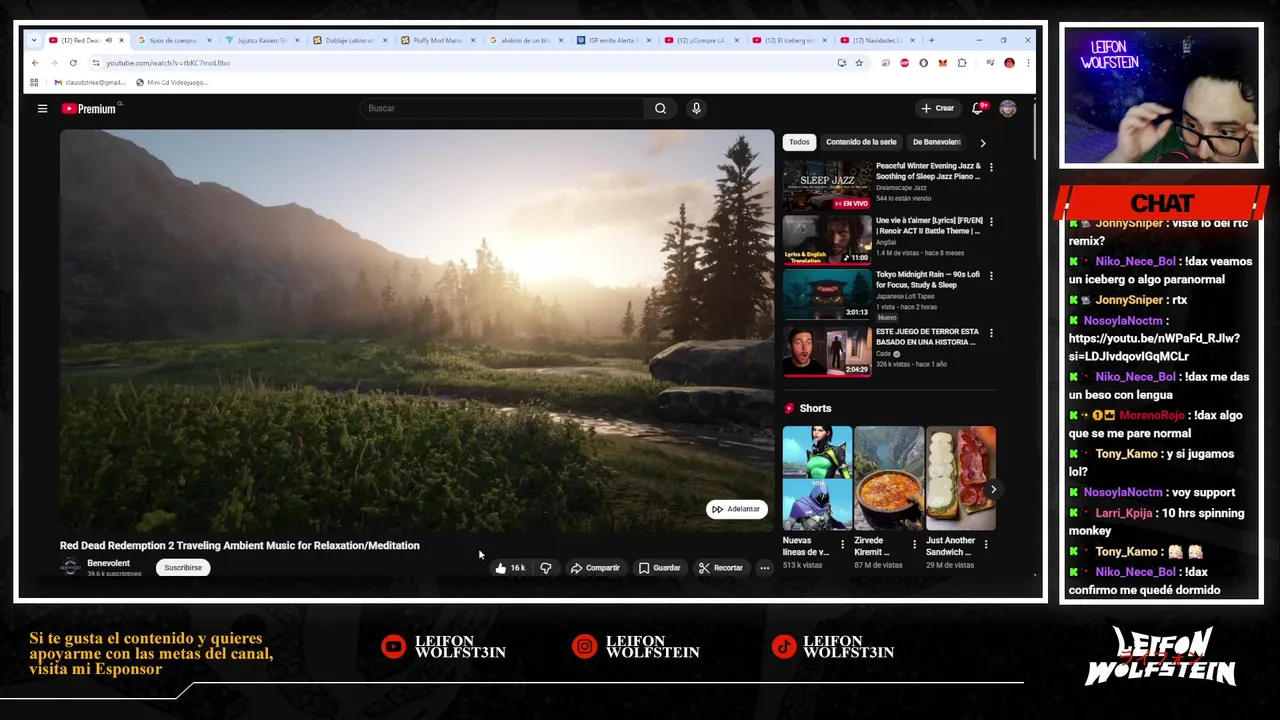The width and height of the screenshot is (1280, 720).
Task: Open YouTube notifications bell
Action: [x=978, y=108]
